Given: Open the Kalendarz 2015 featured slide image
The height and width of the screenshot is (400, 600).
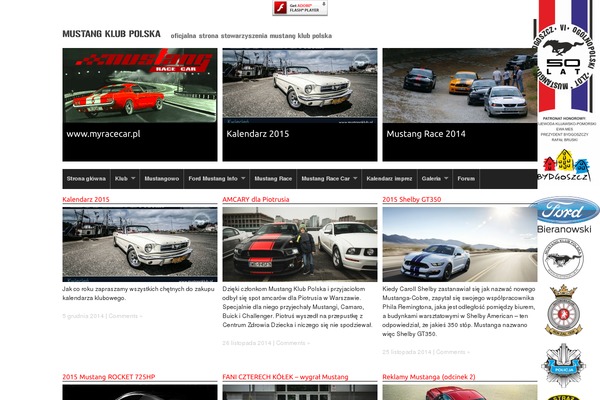Looking at the screenshot, I should tap(300, 86).
